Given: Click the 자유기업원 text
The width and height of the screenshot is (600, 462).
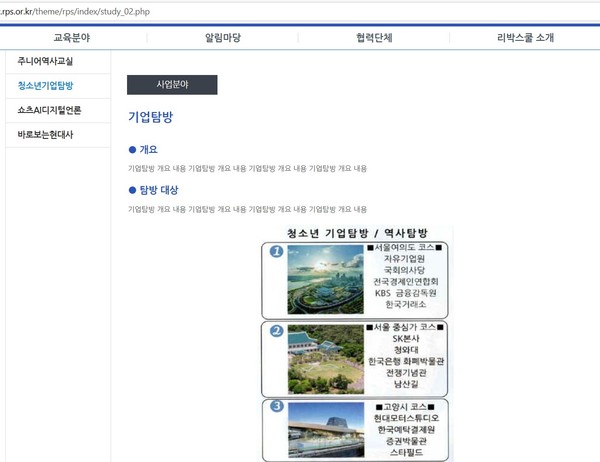Looking at the screenshot, I should 404,259.
